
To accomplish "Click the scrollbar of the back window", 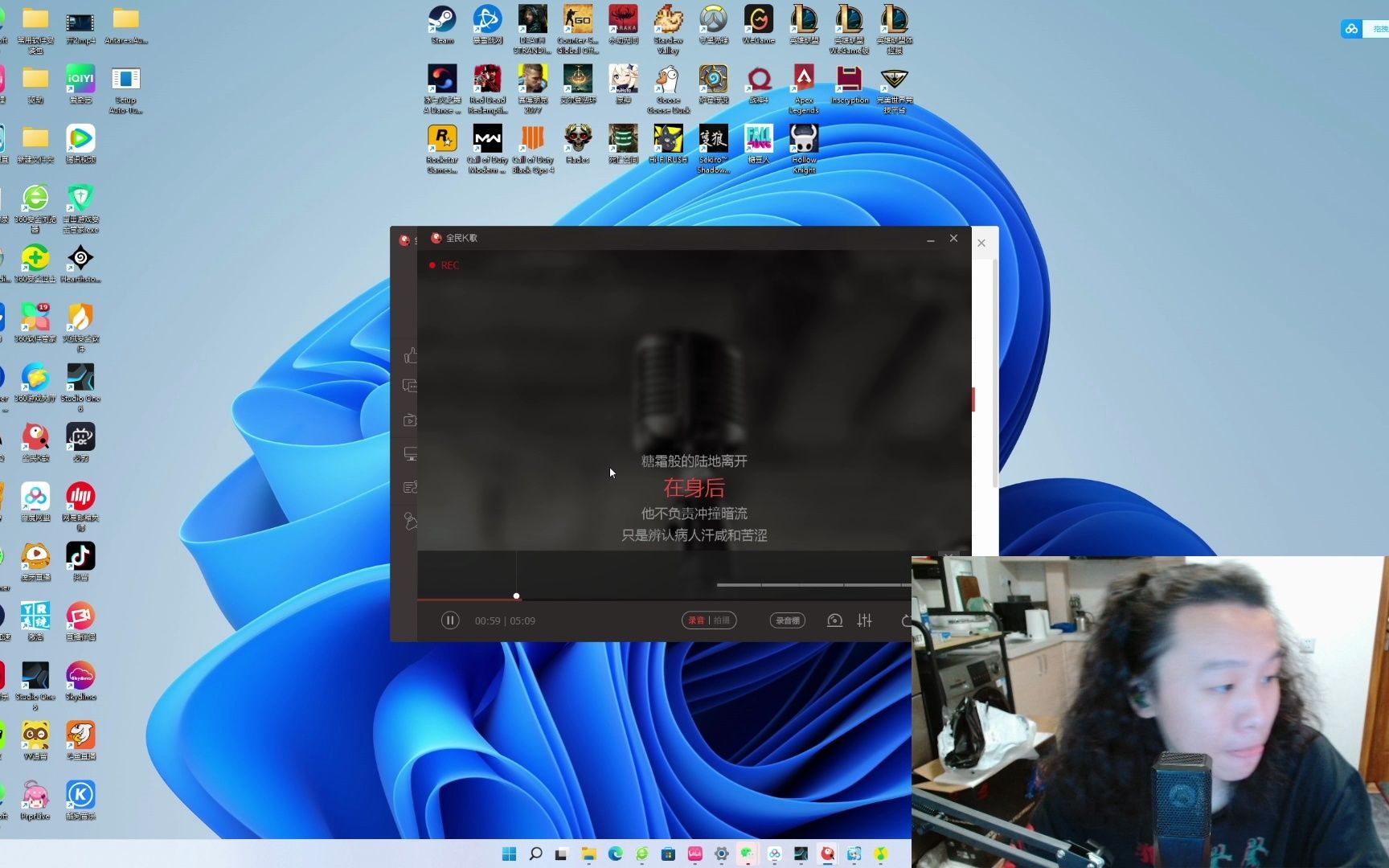I will 995,373.
